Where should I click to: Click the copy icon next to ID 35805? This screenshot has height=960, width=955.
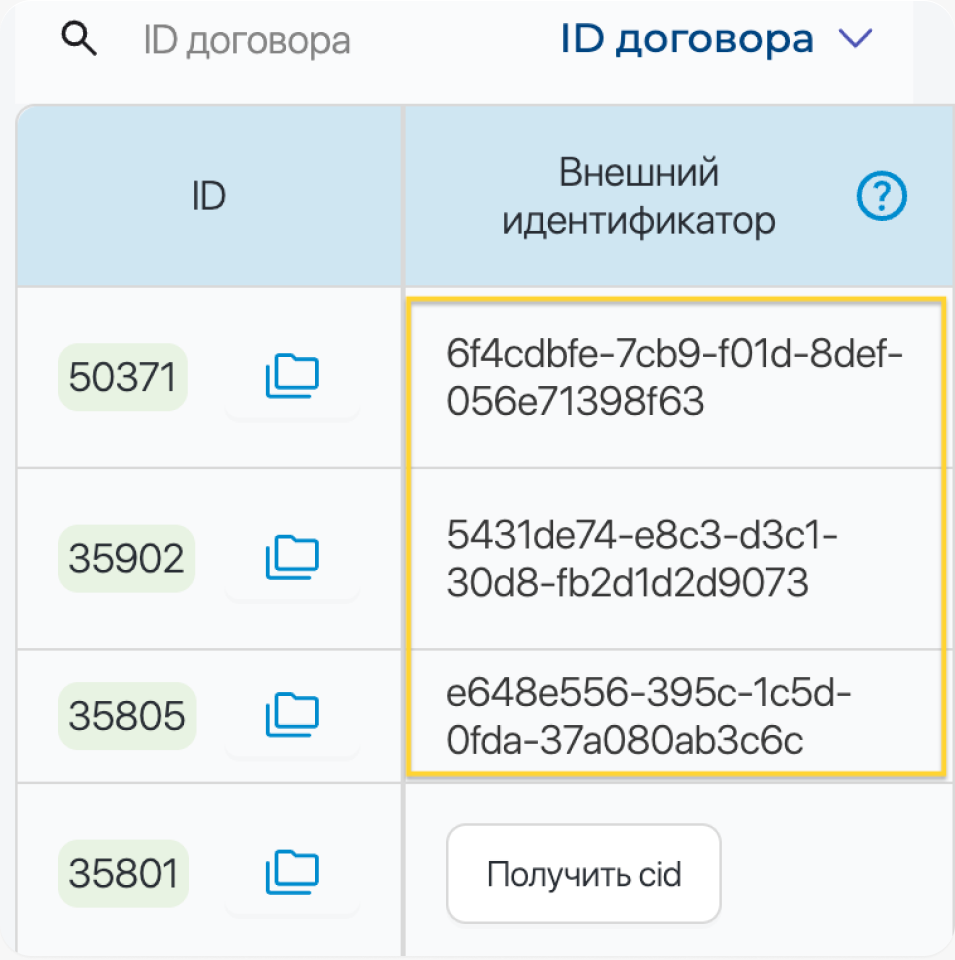(292, 715)
